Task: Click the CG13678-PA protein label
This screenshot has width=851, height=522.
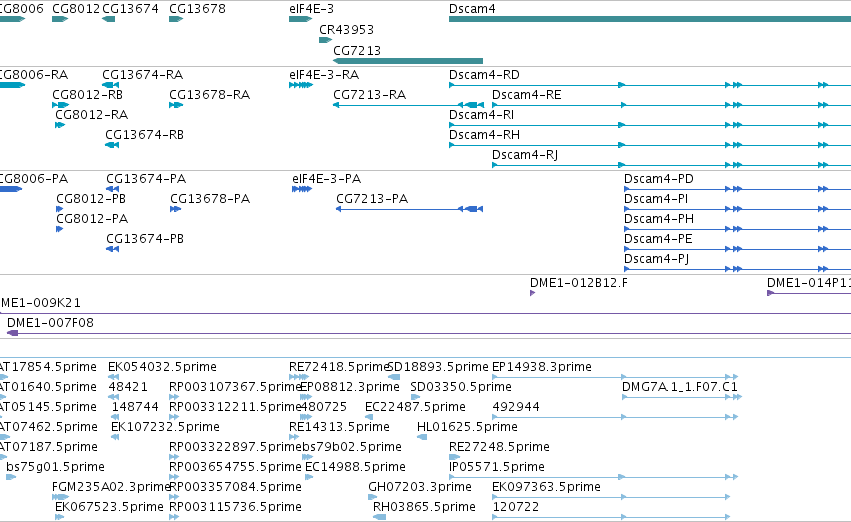Action: point(210,199)
